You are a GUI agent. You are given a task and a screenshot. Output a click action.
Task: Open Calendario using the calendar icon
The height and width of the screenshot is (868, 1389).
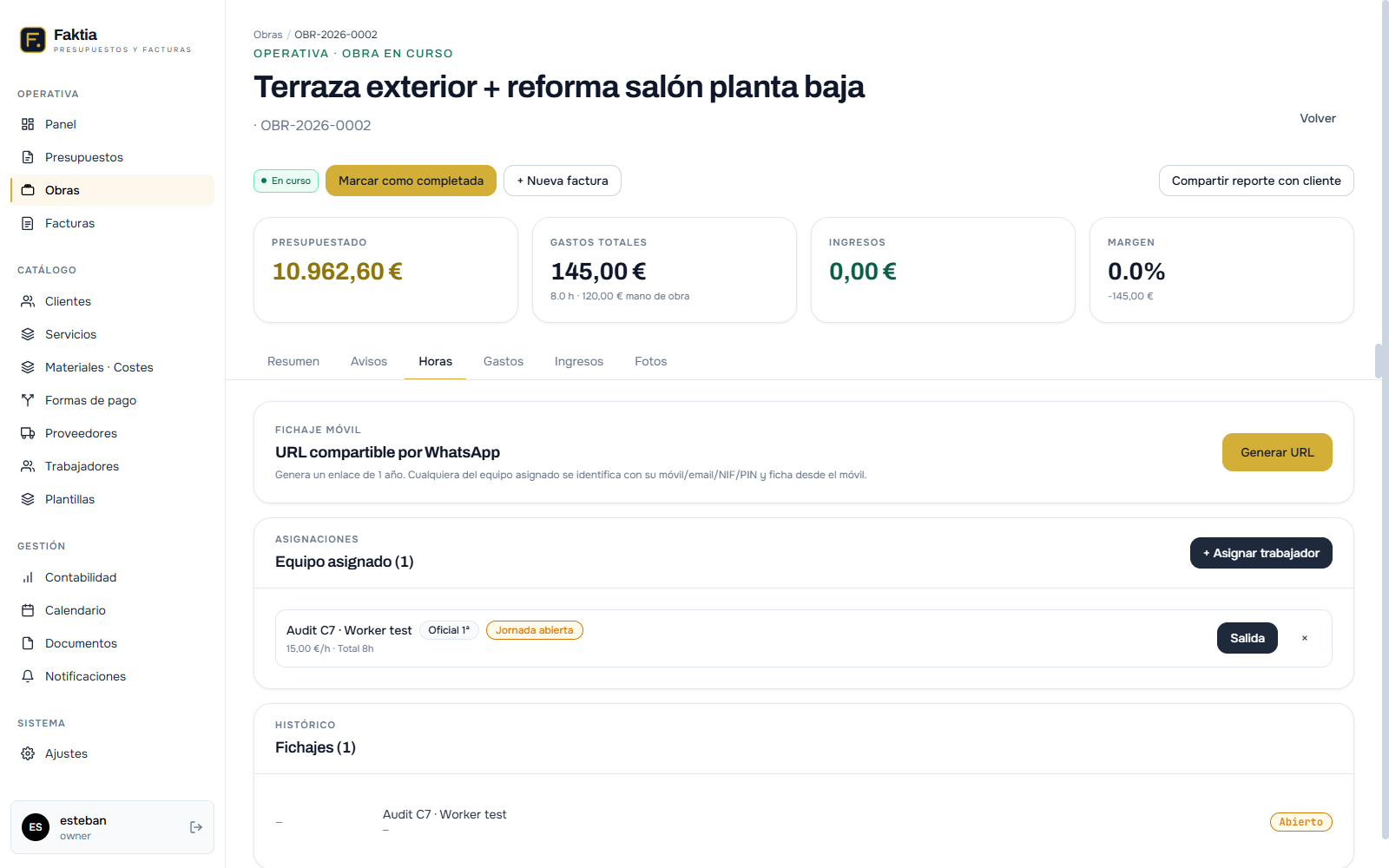(29, 610)
